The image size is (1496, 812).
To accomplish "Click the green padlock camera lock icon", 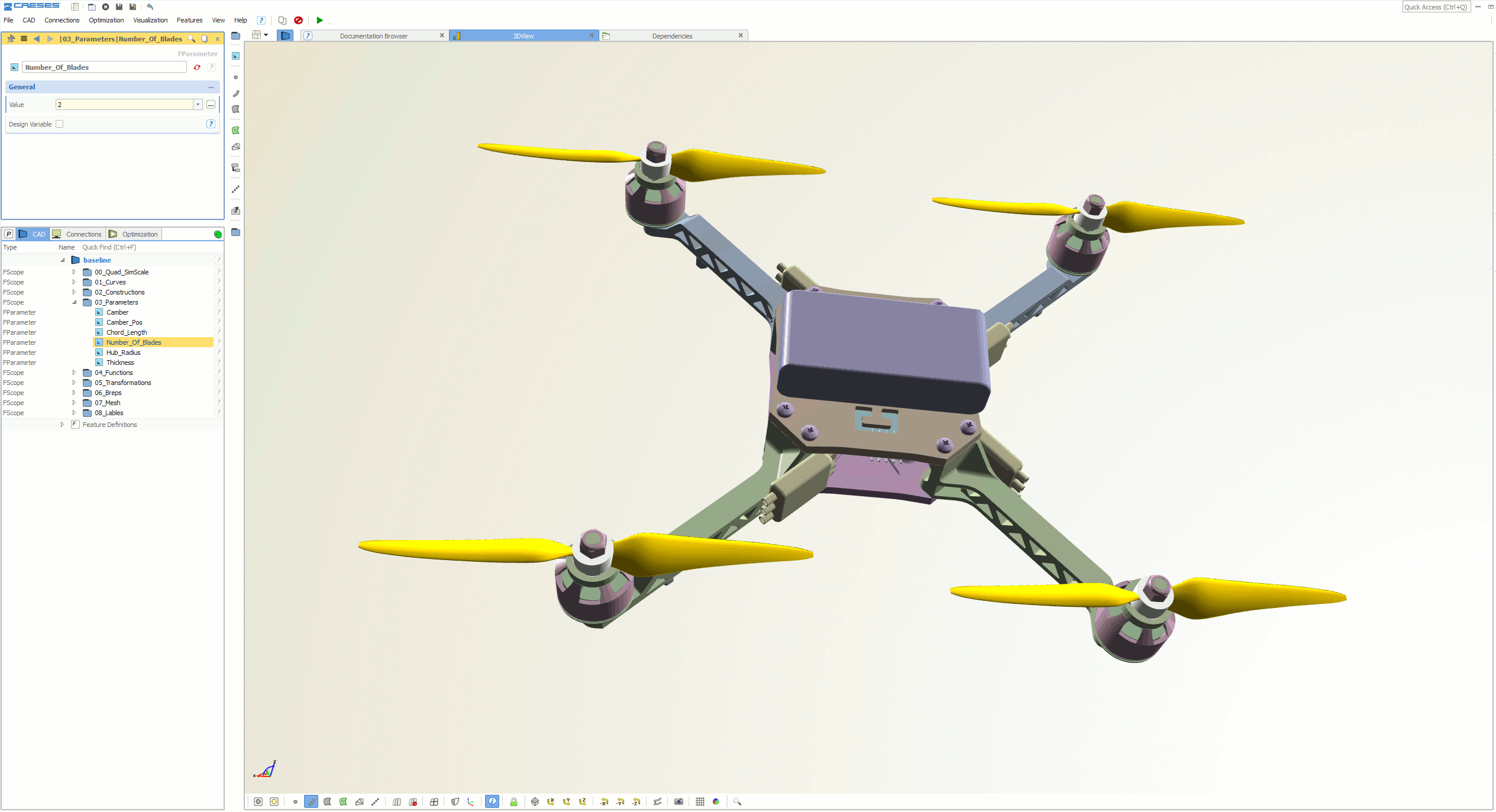I will pos(513,801).
